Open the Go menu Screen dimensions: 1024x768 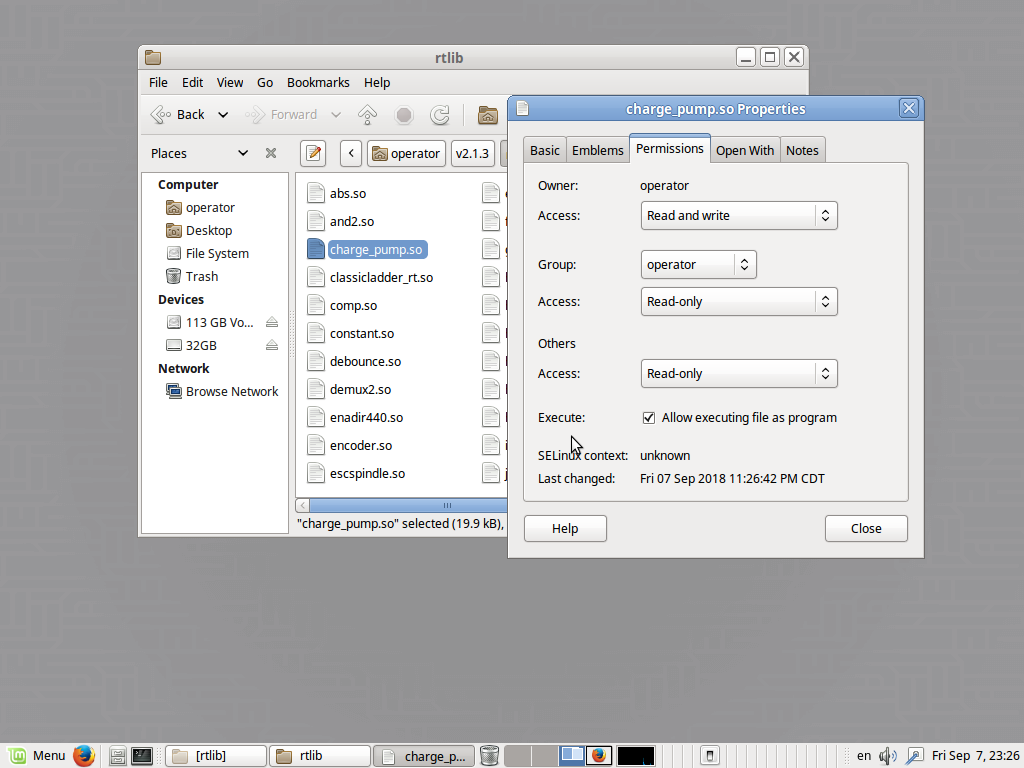[264, 82]
